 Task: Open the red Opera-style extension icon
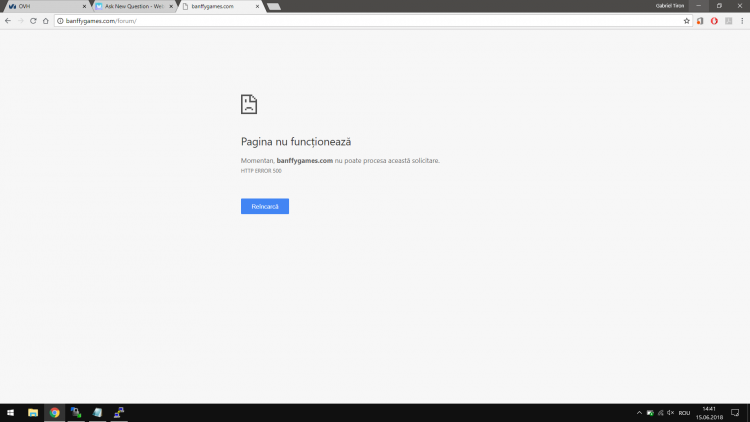click(x=714, y=20)
